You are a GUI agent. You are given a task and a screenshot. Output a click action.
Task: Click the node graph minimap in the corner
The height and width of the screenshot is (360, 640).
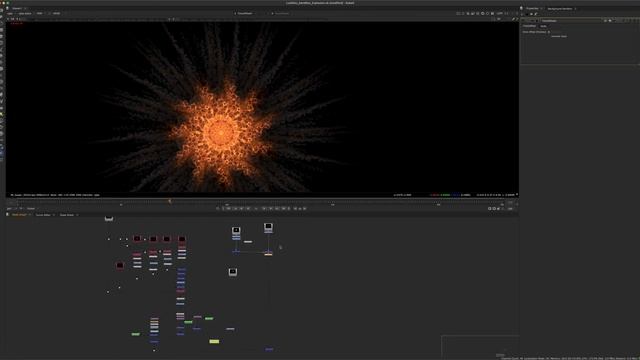(480, 346)
